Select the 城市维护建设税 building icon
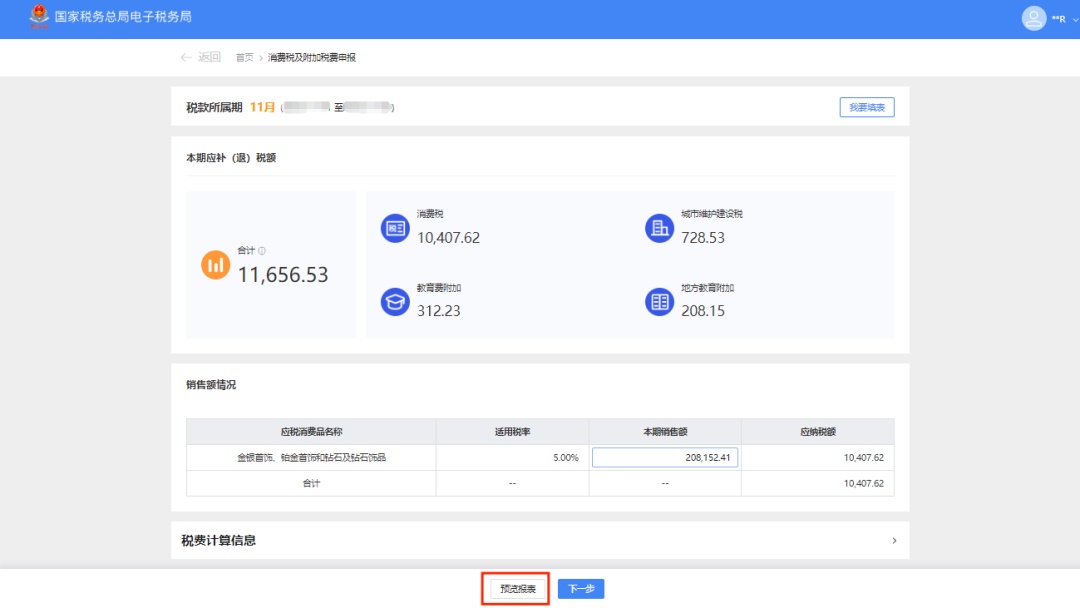The height and width of the screenshot is (608, 1080). pos(659,228)
